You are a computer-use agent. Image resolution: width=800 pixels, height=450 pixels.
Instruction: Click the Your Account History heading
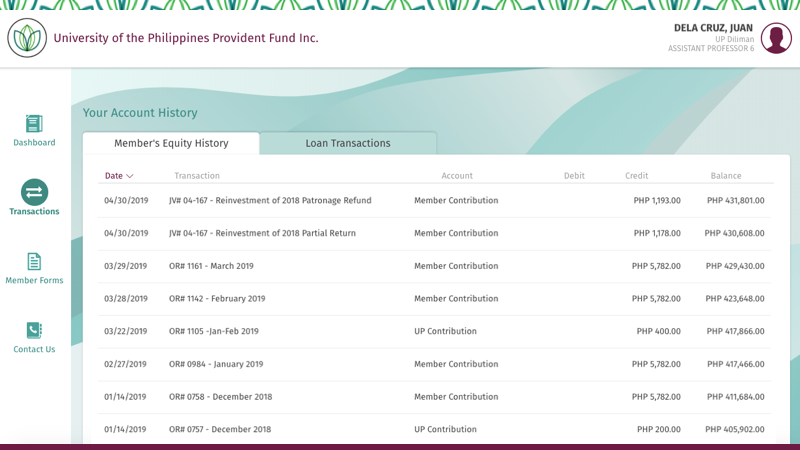pos(140,113)
